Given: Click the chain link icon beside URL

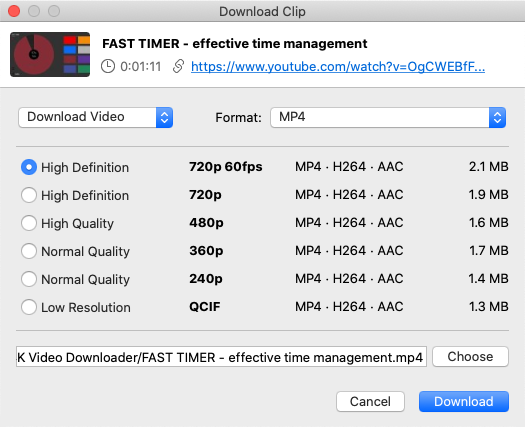Looking at the screenshot, I should [178, 66].
